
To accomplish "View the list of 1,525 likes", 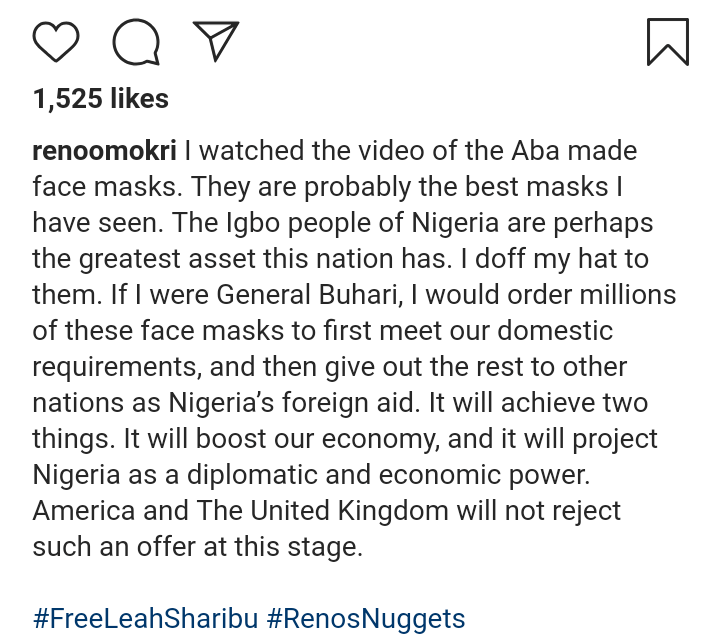I will [x=100, y=99].
